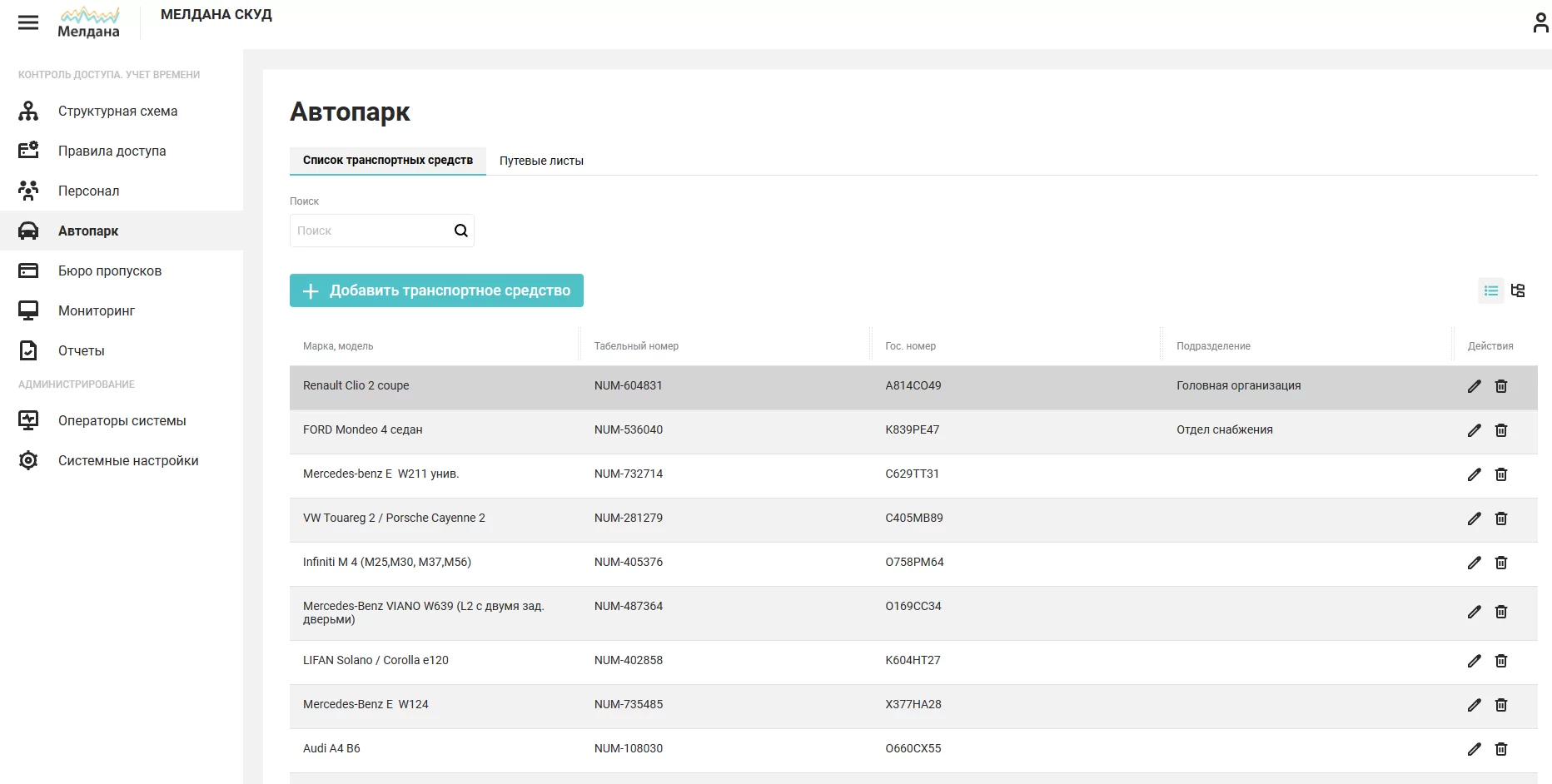Select the Список транспортных средств tab

point(388,160)
